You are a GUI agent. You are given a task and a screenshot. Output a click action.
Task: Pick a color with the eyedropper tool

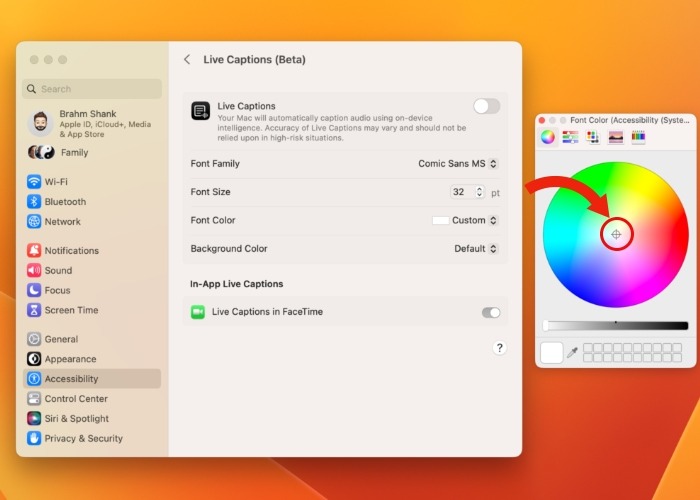[x=573, y=352]
